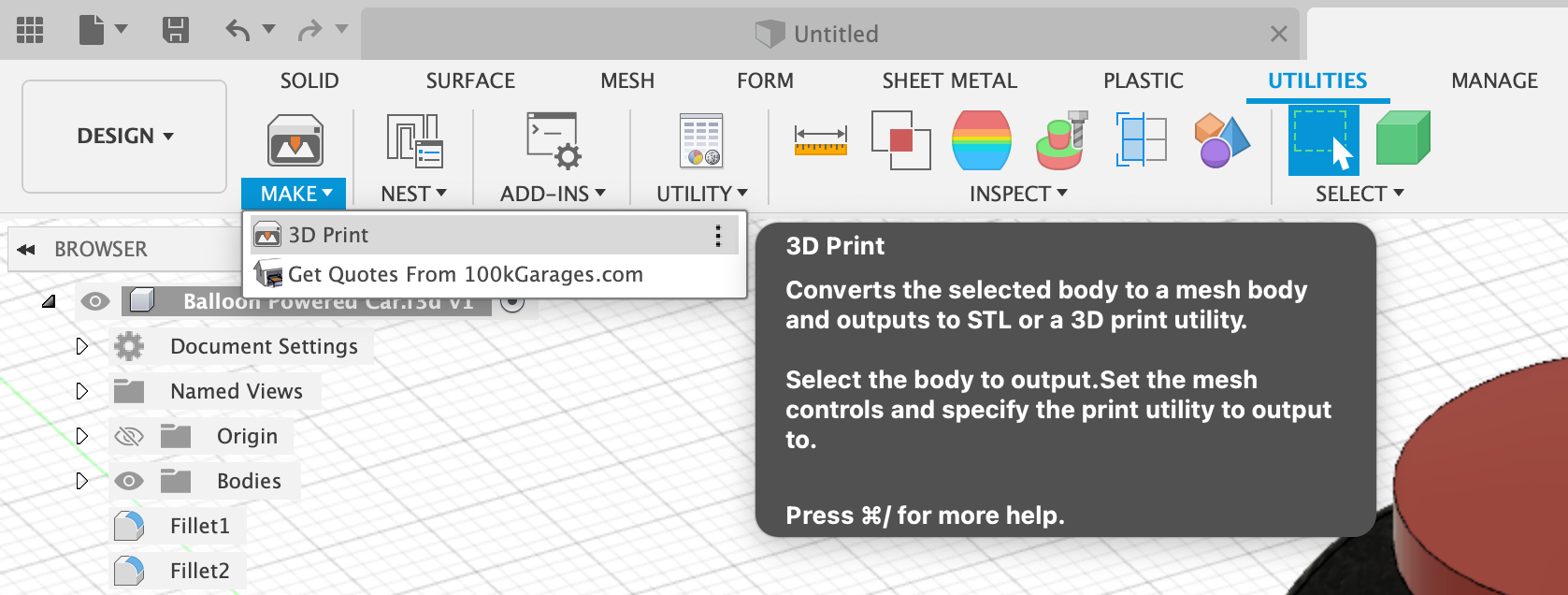Open the File menu dropdown arrow
The image size is (1568, 595).
pos(121,29)
